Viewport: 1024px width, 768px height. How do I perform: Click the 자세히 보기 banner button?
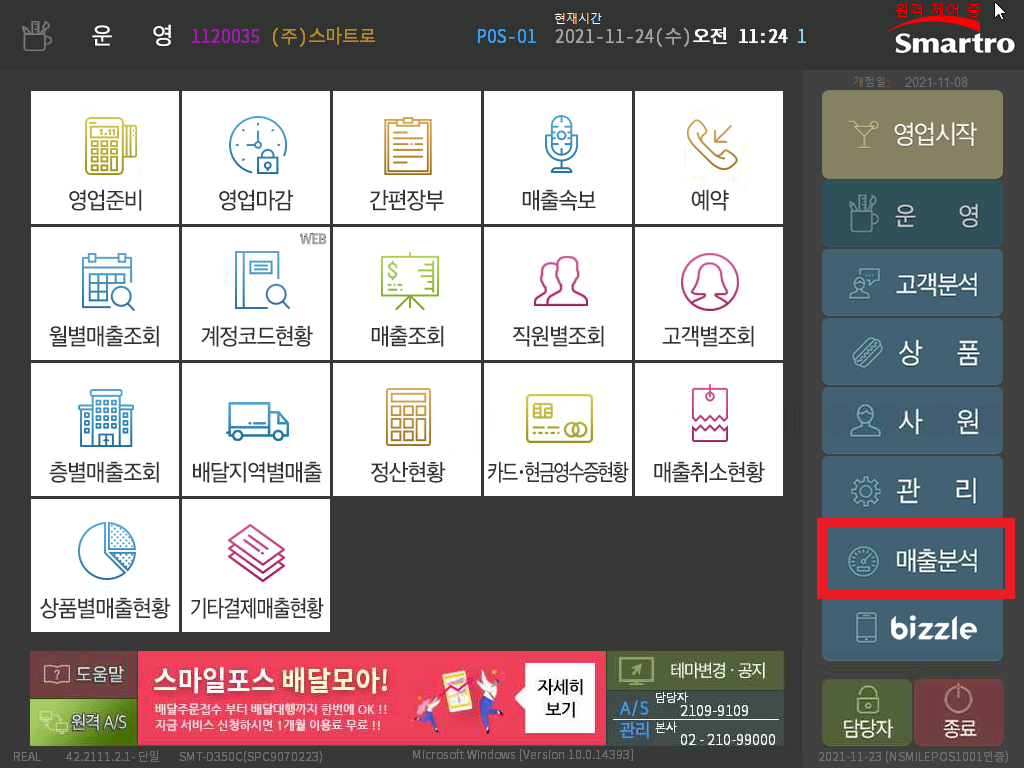[560, 697]
